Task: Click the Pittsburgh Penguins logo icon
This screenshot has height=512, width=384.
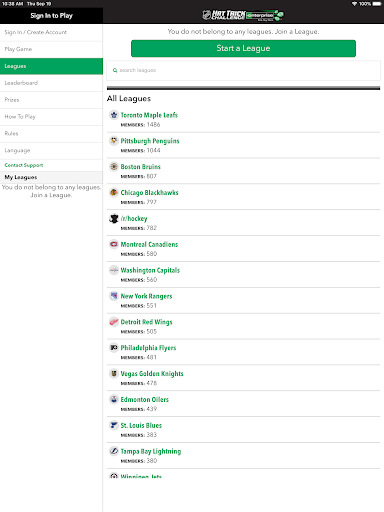Action: point(114,141)
